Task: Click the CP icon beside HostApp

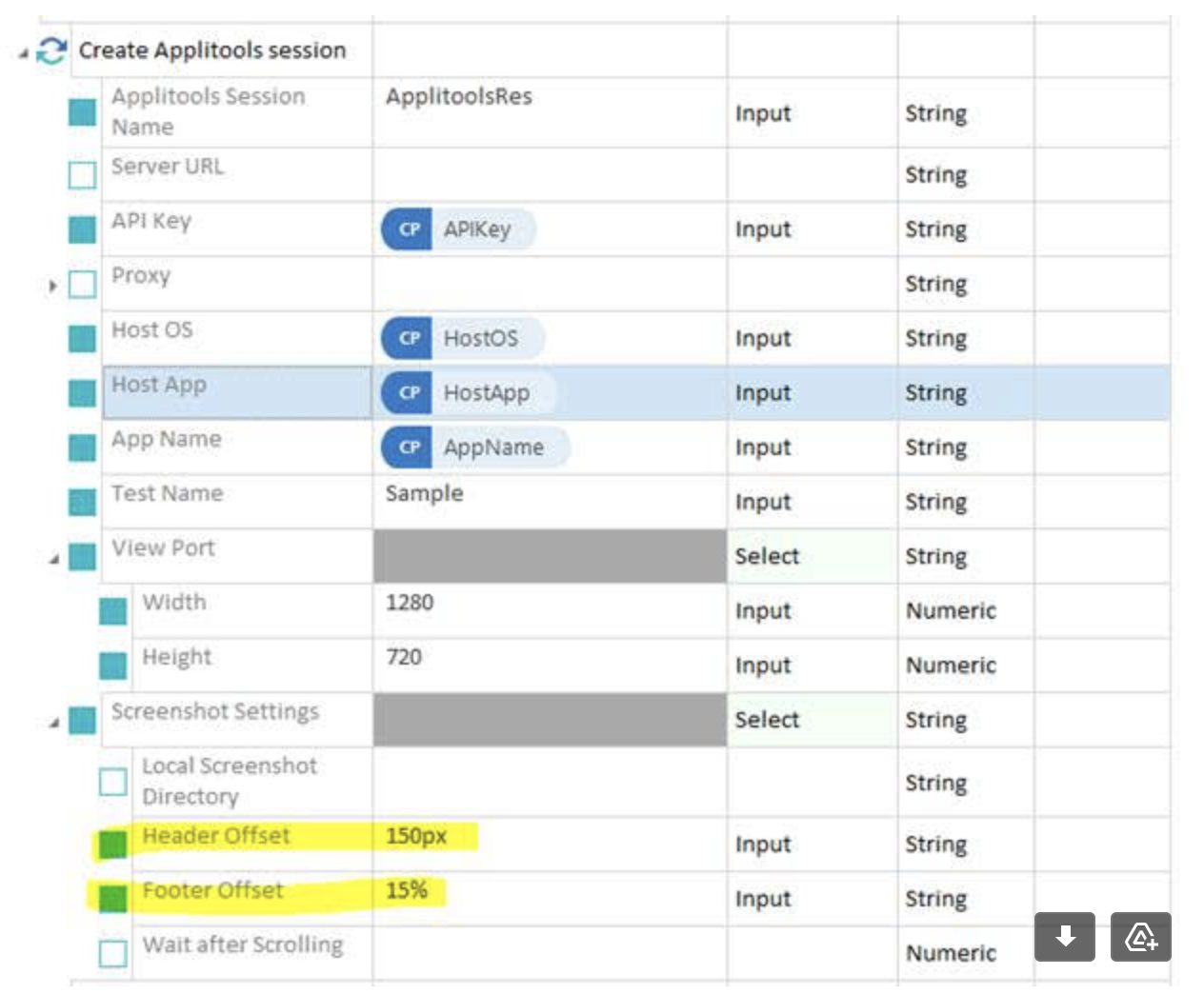Action: 408,392
